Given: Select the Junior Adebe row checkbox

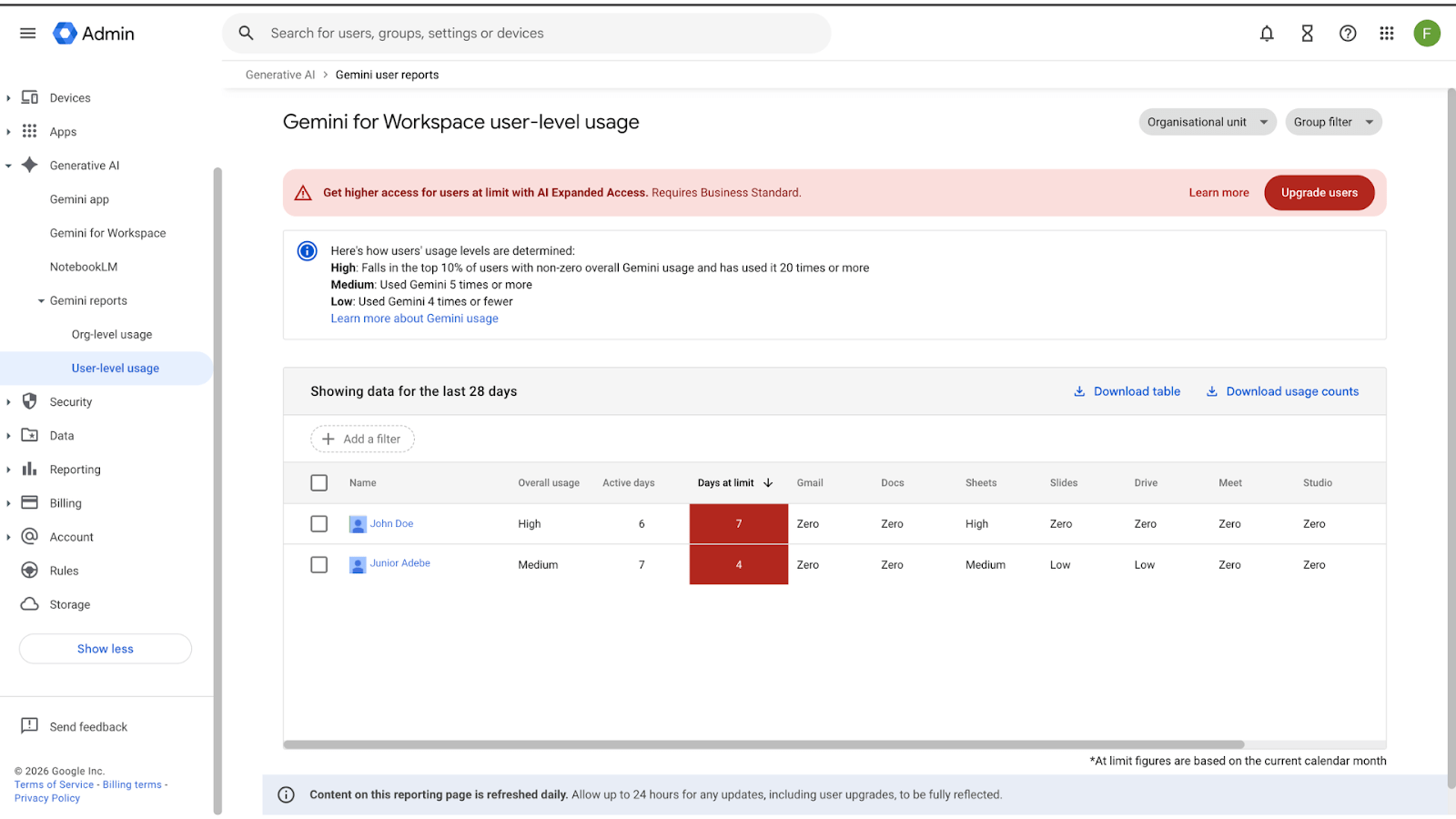Looking at the screenshot, I should pyautogui.click(x=319, y=565).
